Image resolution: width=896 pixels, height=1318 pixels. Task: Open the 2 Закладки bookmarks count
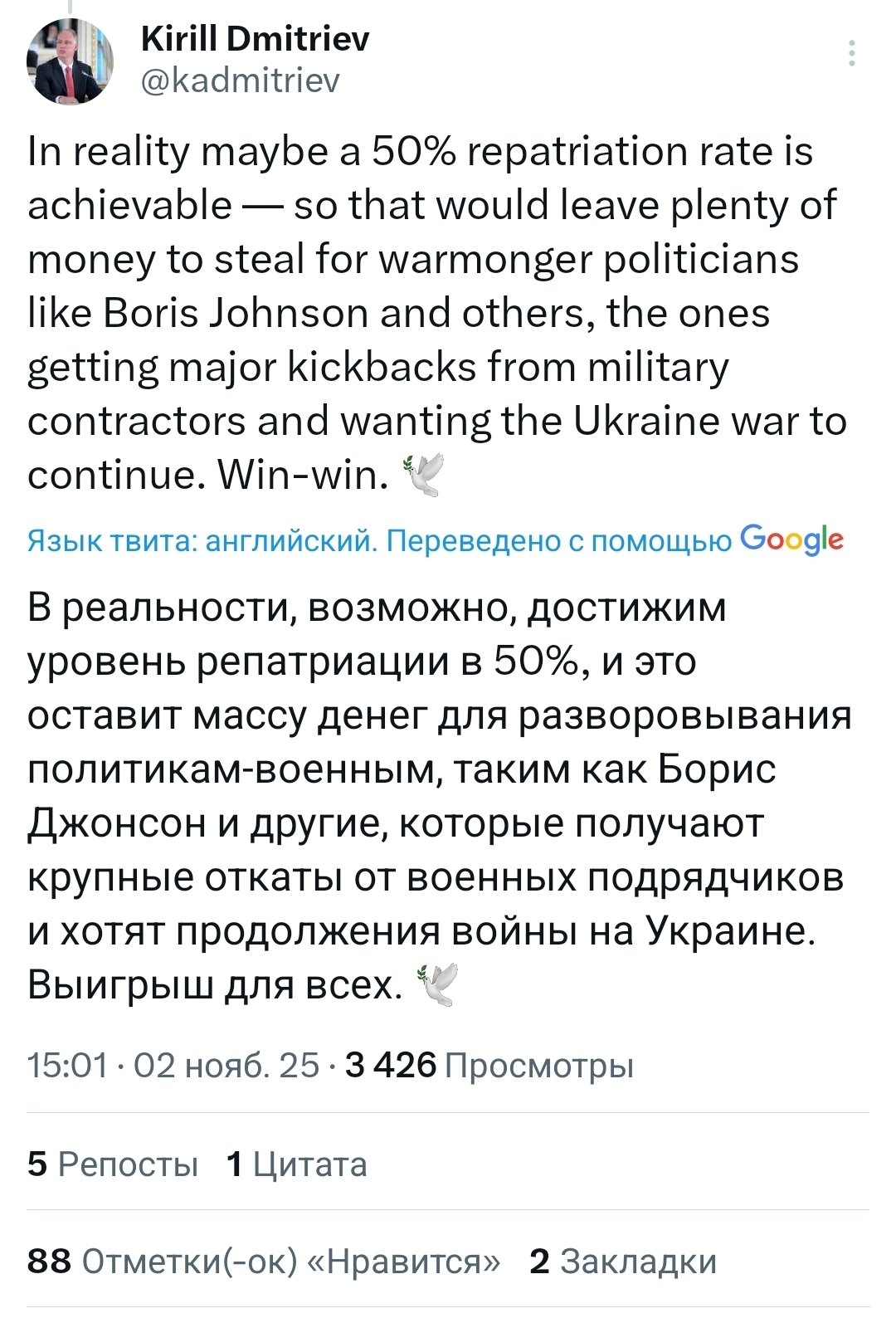623,1261
